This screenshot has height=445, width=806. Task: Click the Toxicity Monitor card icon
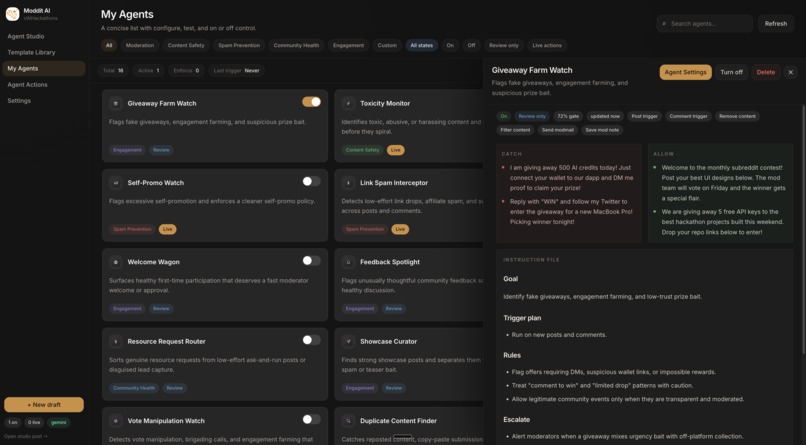click(x=348, y=103)
